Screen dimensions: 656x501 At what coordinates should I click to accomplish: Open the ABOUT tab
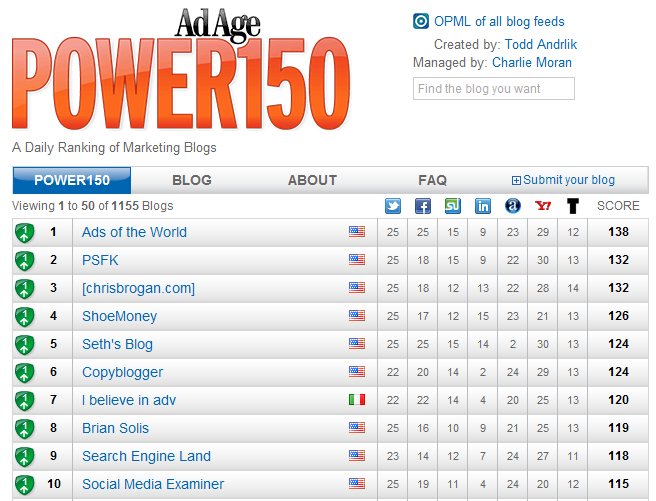[x=312, y=180]
